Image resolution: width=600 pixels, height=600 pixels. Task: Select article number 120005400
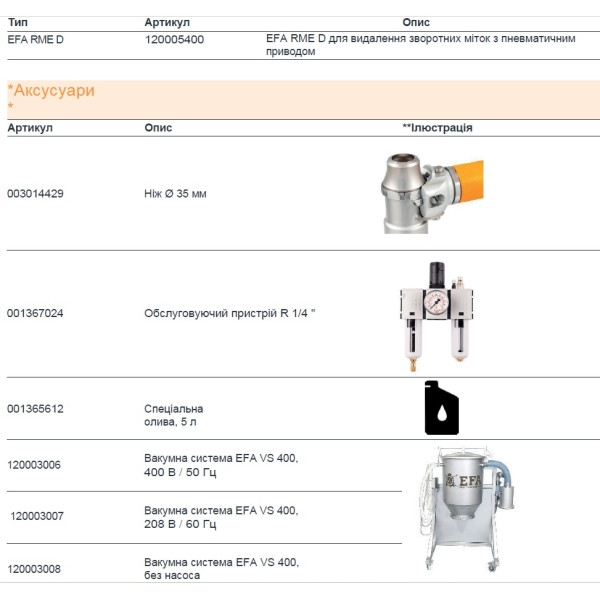coord(174,39)
